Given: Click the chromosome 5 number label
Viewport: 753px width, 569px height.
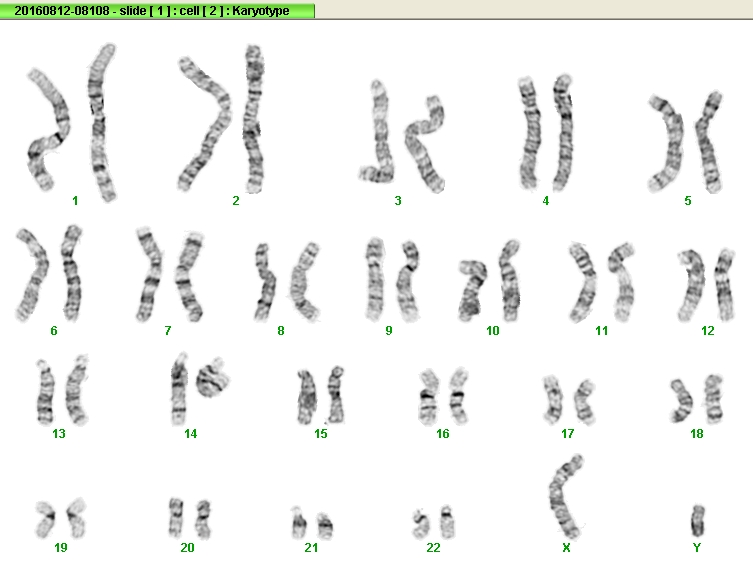Looking at the screenshot, I should tap(688, 201).
